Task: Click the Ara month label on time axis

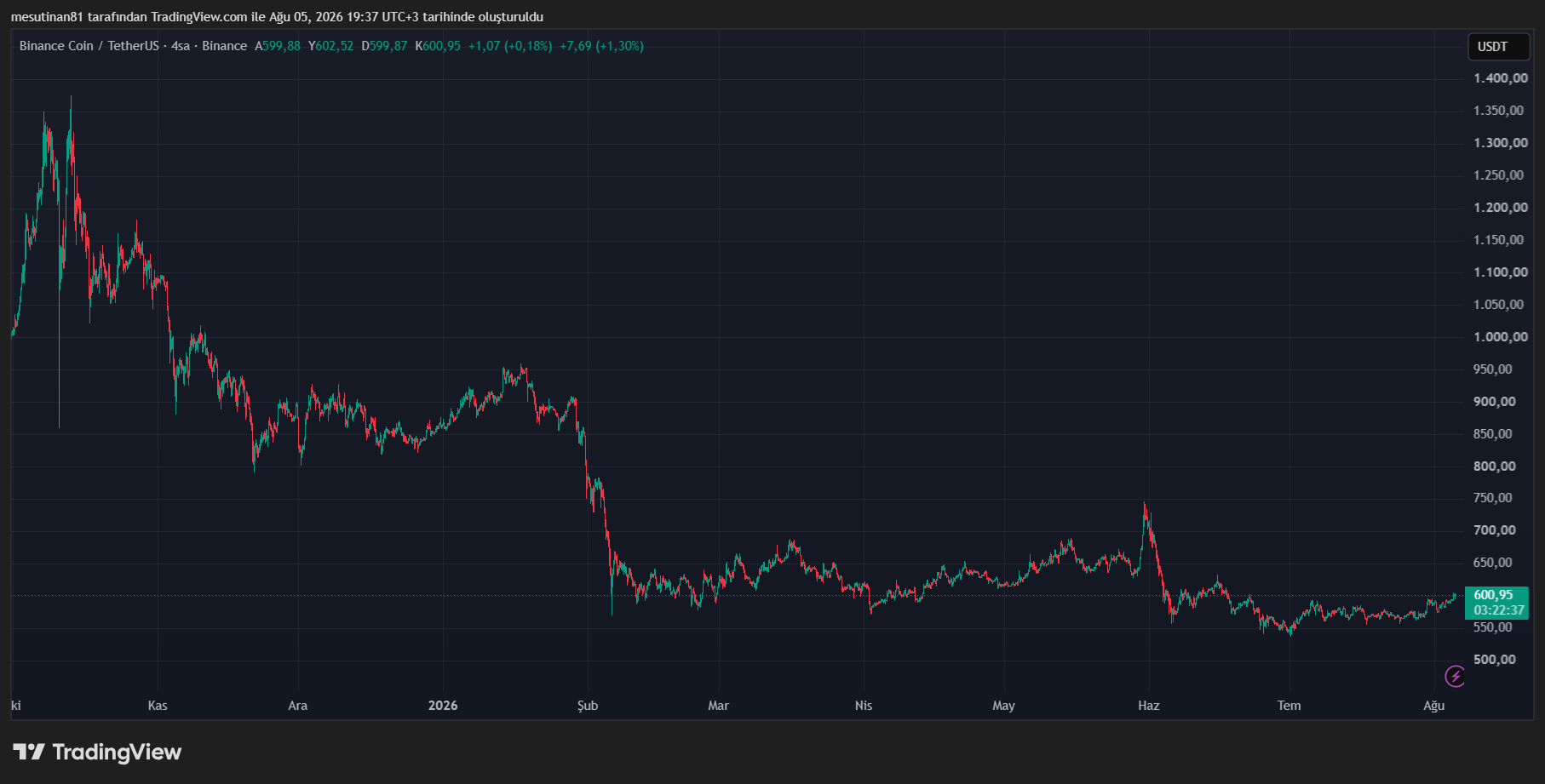Action: coord(298,706)
